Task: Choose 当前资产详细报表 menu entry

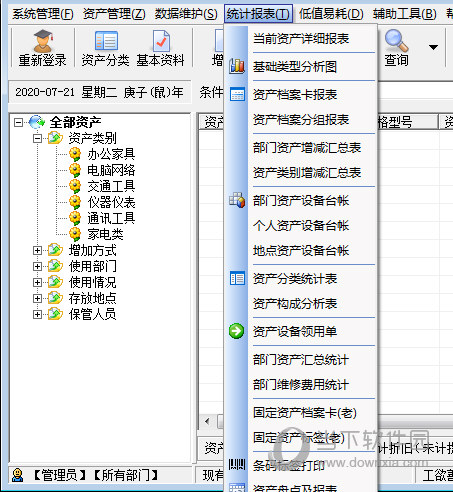Action: click(x=301, y=39)
